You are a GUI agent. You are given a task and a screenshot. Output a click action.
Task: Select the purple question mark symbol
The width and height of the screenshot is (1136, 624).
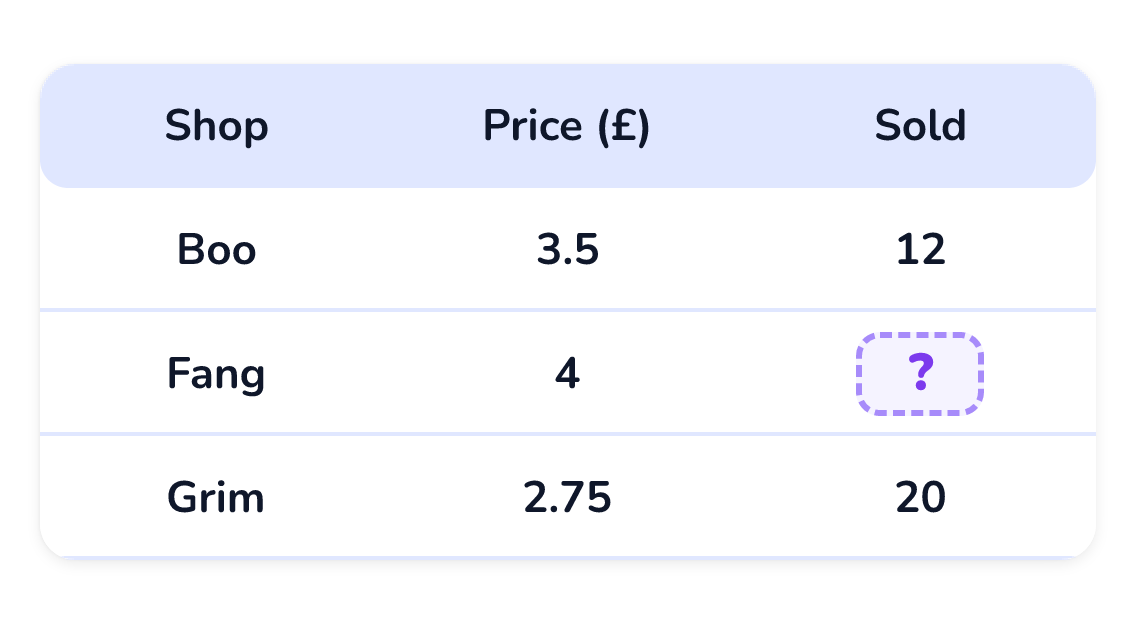(920, 373)
